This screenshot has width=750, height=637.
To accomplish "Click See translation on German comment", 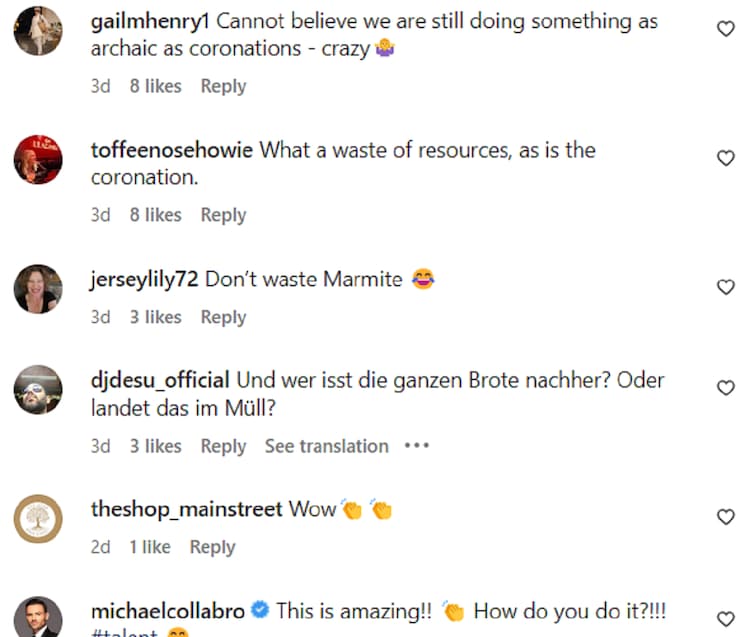I will [326, 446].
